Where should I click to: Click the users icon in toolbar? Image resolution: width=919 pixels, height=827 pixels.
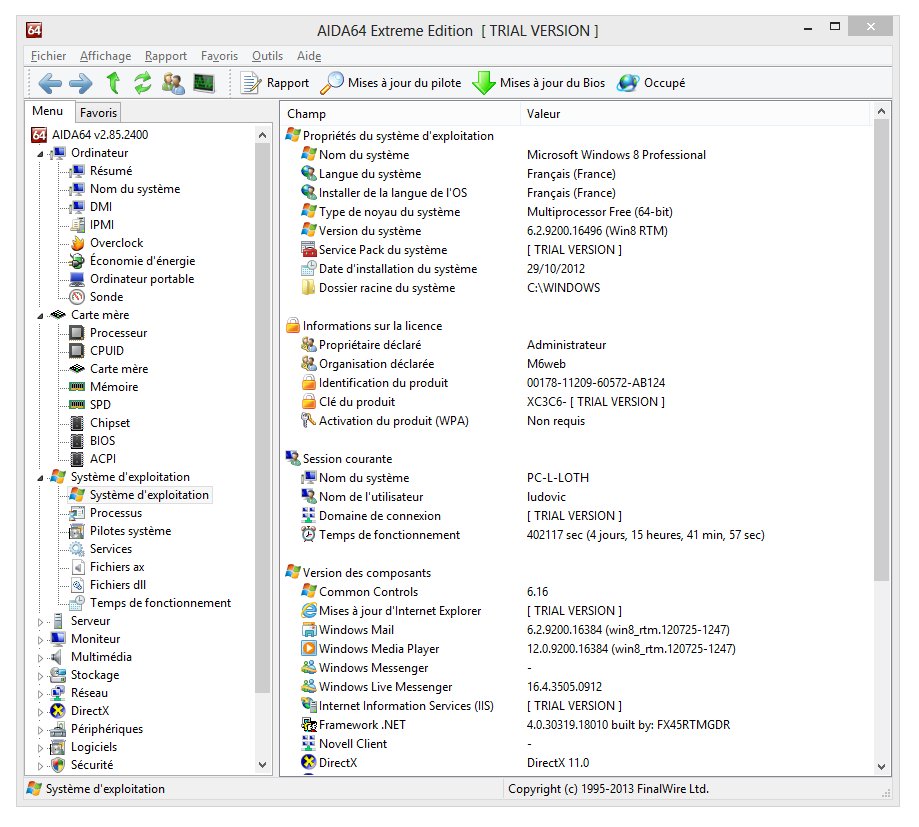pos(173,83)
